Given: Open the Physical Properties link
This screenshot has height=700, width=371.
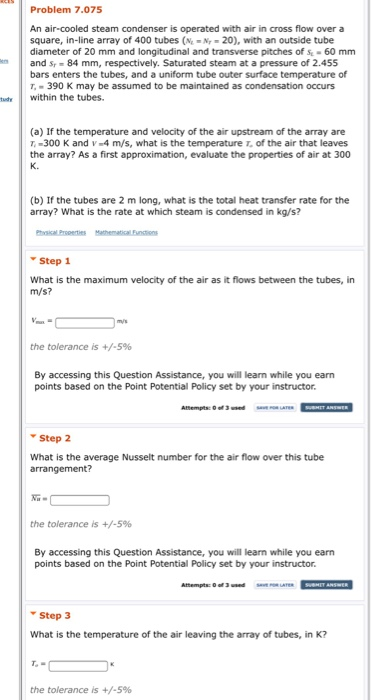Looking at the screenshot, I should pos(61,232).
